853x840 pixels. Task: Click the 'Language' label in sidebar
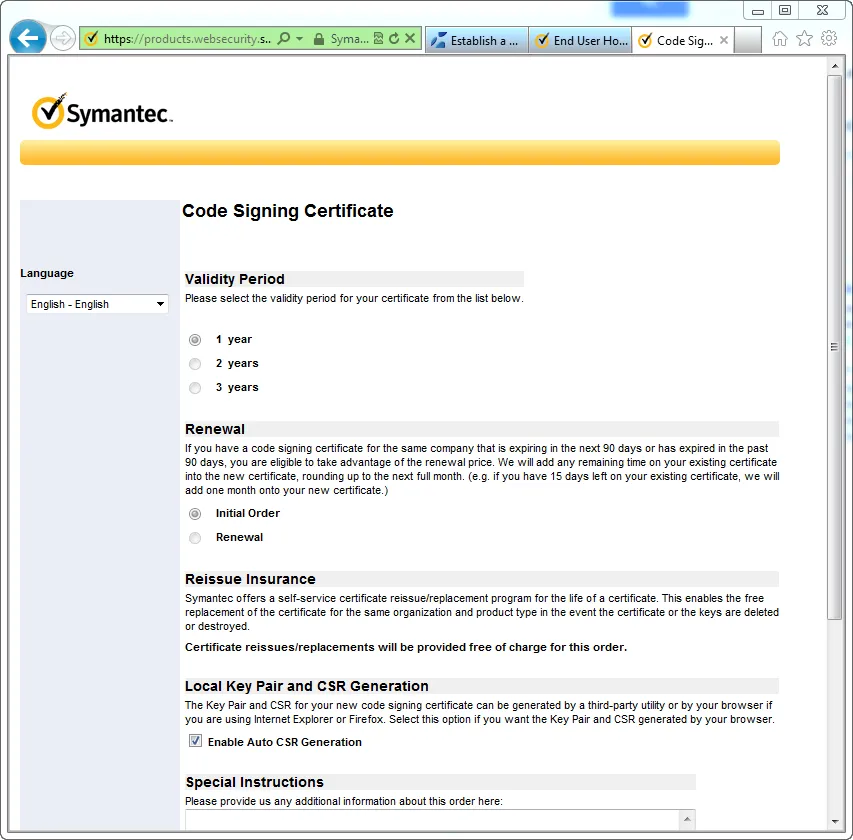(x=47, y=273)
